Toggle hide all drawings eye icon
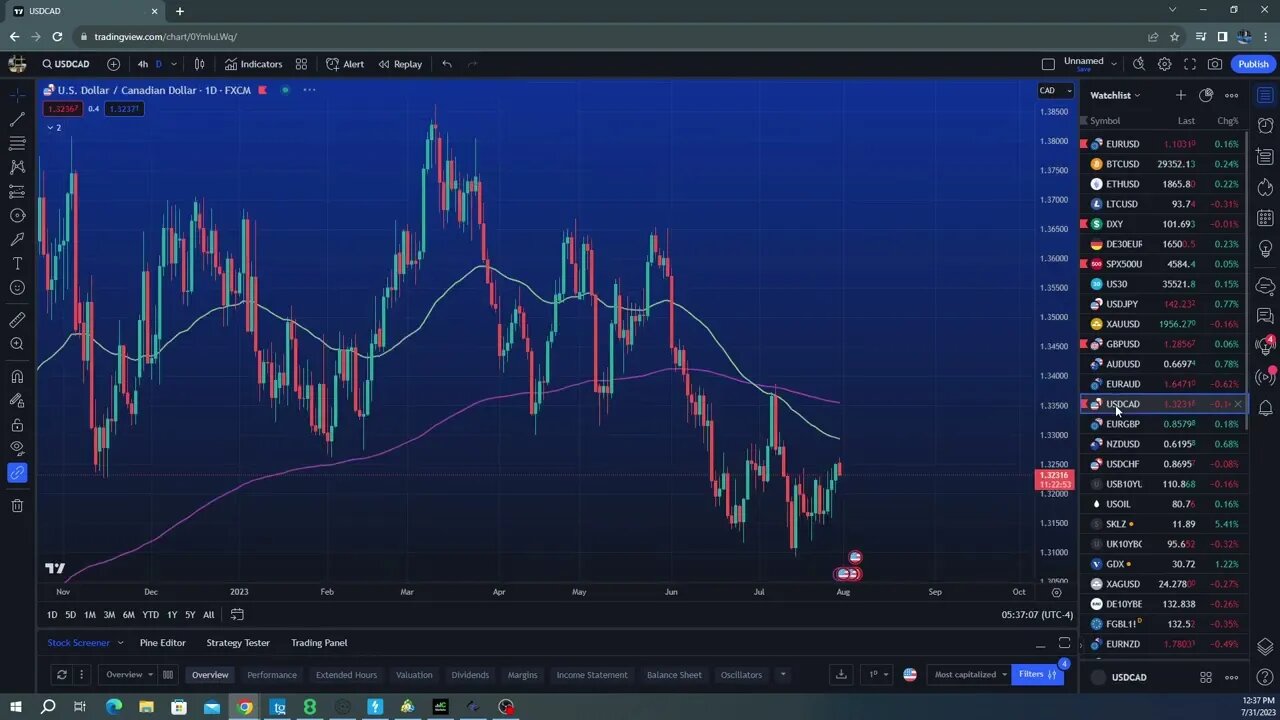The height and width of the screenshot is (720, 1280). coord(17,448)
